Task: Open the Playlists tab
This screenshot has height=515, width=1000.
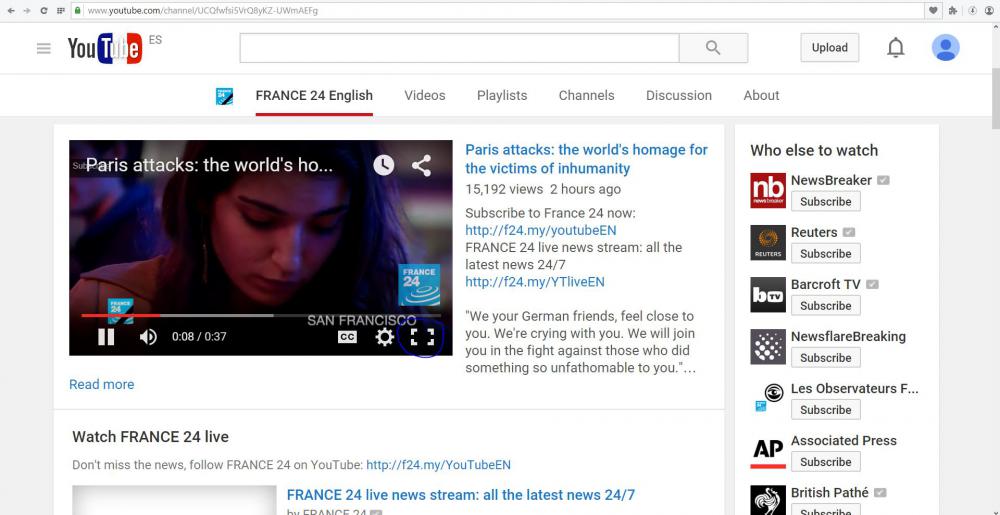Action: click(502, 95)
